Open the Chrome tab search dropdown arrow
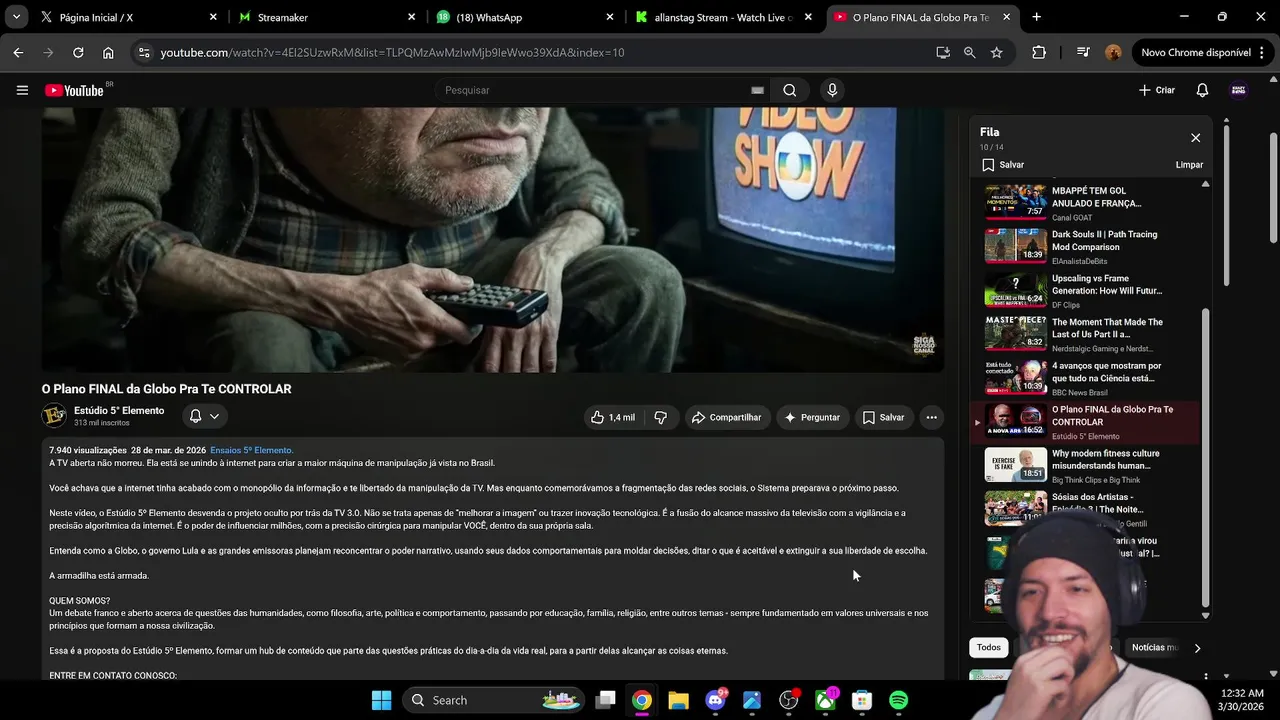This screenshot has height=720, width=1280. 16,17
